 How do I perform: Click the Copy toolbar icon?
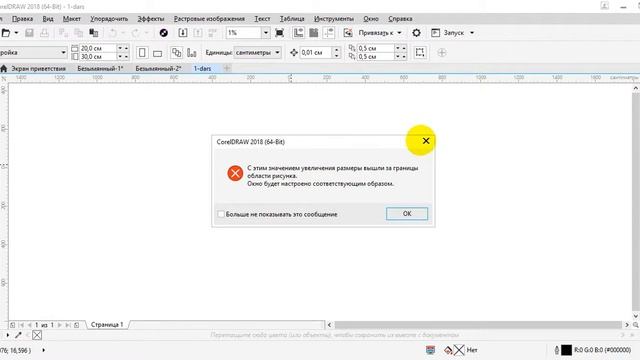tap(78, 33)
